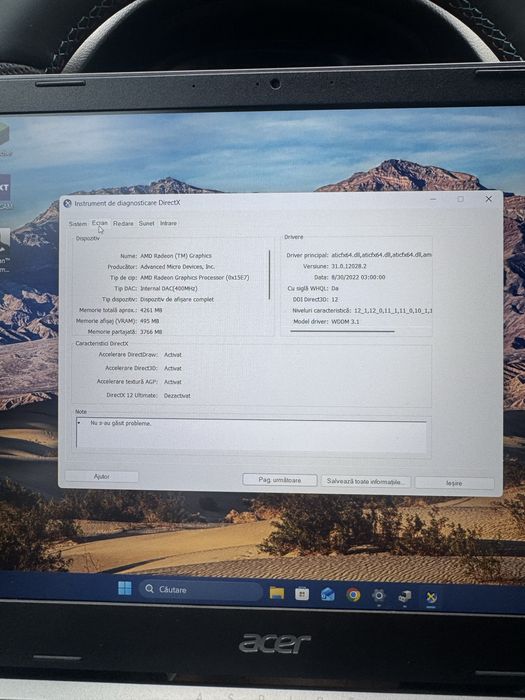Image resolution: width=525 pixels, height=700 pixels.
Task: Click 'DirectX 12 Ultimate' Dezactivat status
Action: [177, 396]
